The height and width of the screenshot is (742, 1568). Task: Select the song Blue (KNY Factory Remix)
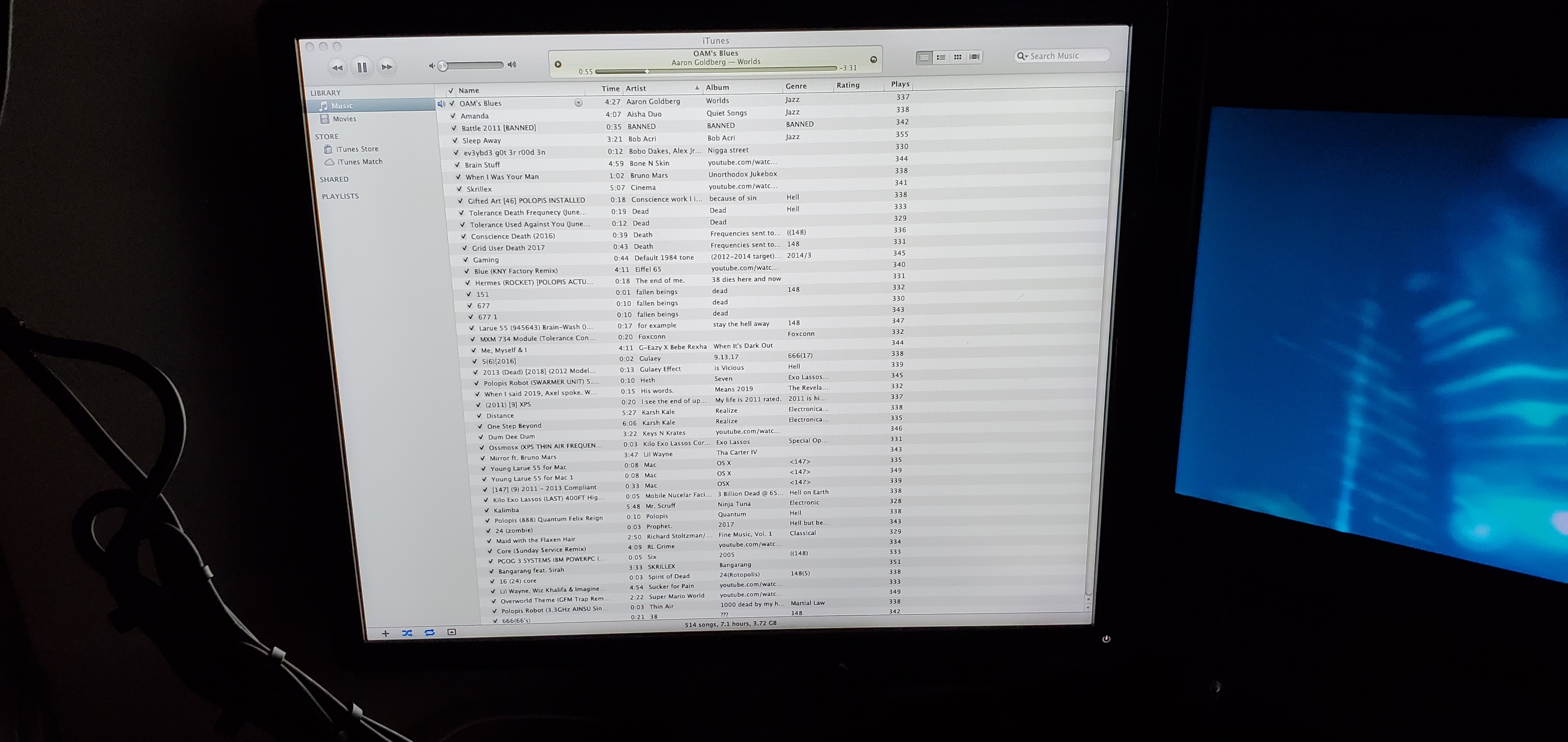click(516, 271)
